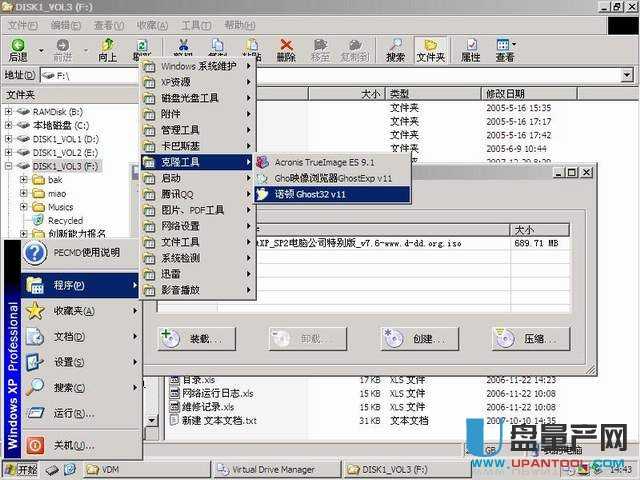Toggle the Folders (文件夹) toolbar button

431,50
